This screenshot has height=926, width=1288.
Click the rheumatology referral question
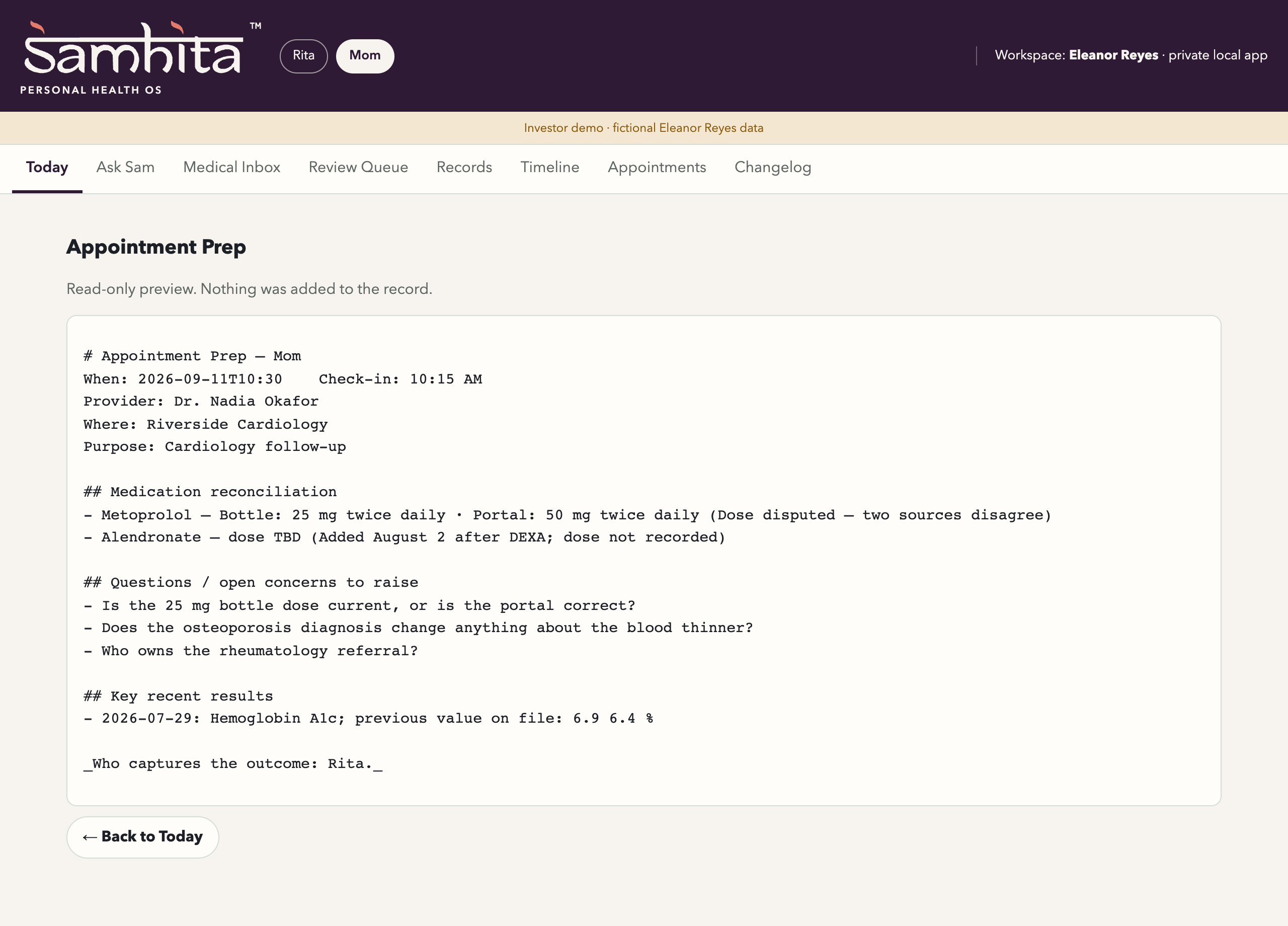pyautogui.click(x=251, y=651)
